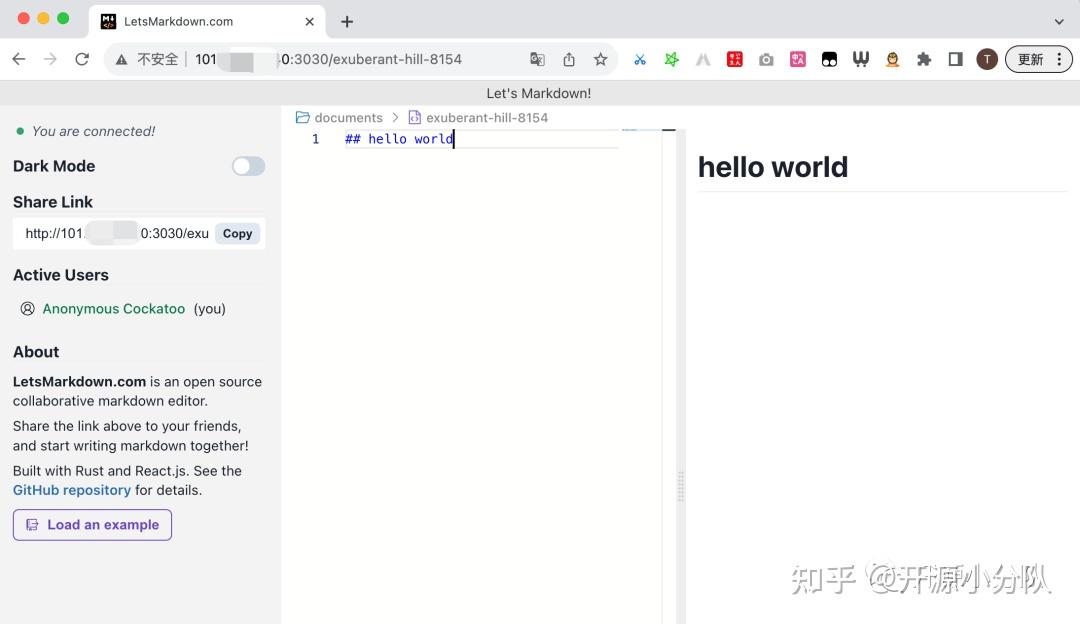Click the update (更新) button
The width and height of the screenshot is (1080, 624).
(x=1030, y=60)
